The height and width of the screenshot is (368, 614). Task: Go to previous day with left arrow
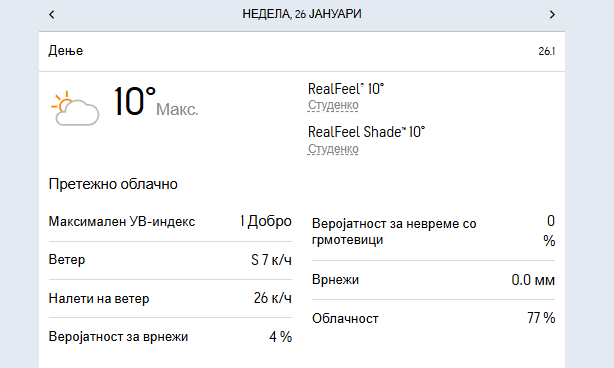(x=52, y=14)
